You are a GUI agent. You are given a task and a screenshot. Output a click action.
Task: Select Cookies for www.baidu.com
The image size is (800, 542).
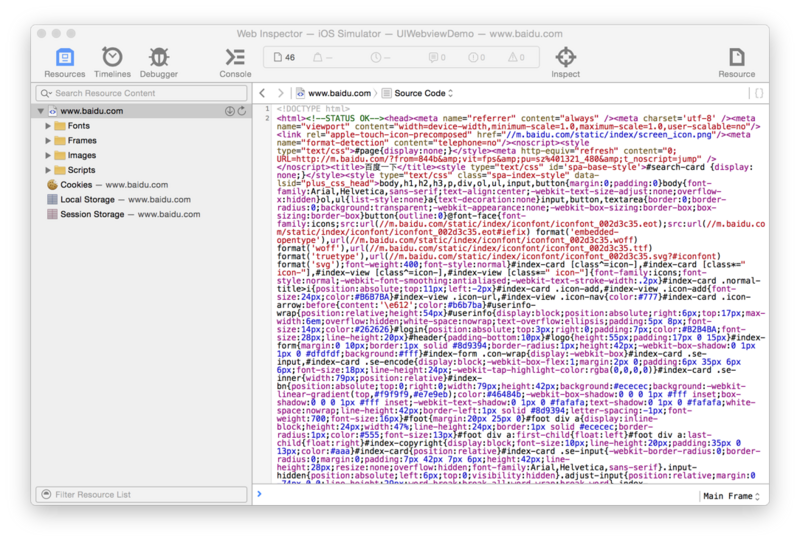142,185
